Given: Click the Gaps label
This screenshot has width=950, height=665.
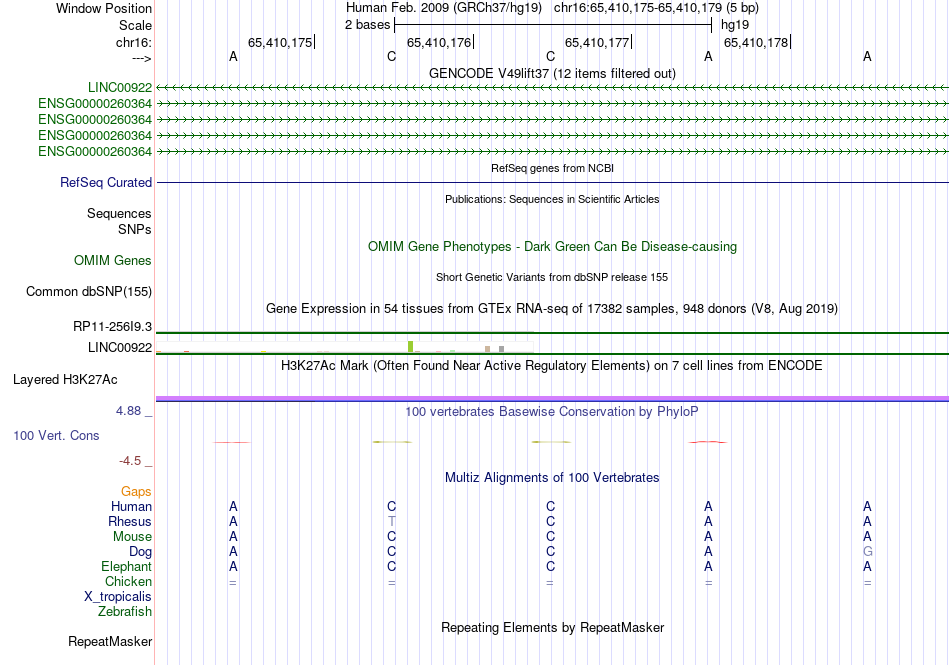Looking at the screenshot, I should coord(136,491).
